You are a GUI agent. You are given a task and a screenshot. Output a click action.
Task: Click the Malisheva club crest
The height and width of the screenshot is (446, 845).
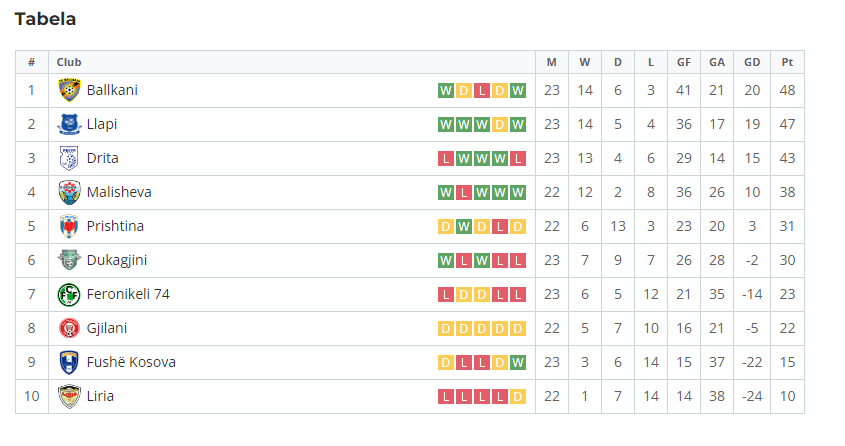pos(70,192)
